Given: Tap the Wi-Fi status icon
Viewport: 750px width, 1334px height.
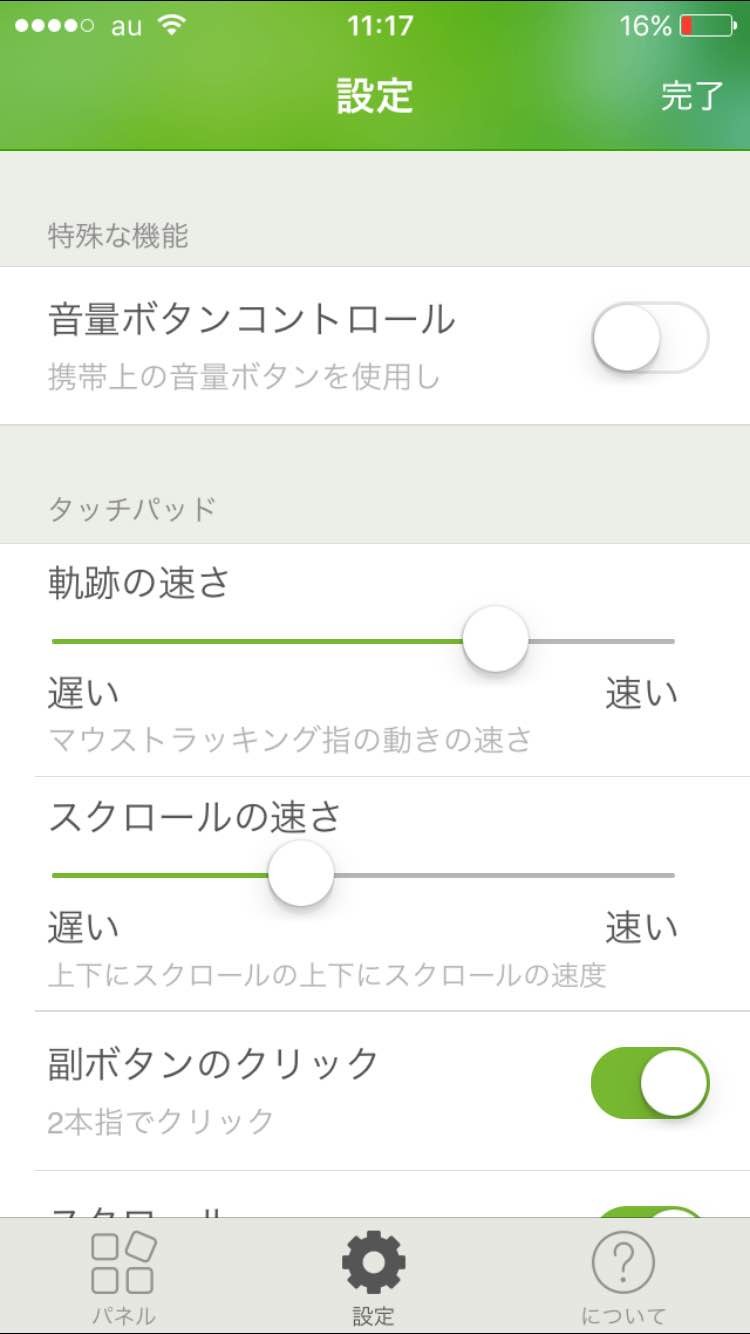Looking at the screenshot, I should coord(173,26).
